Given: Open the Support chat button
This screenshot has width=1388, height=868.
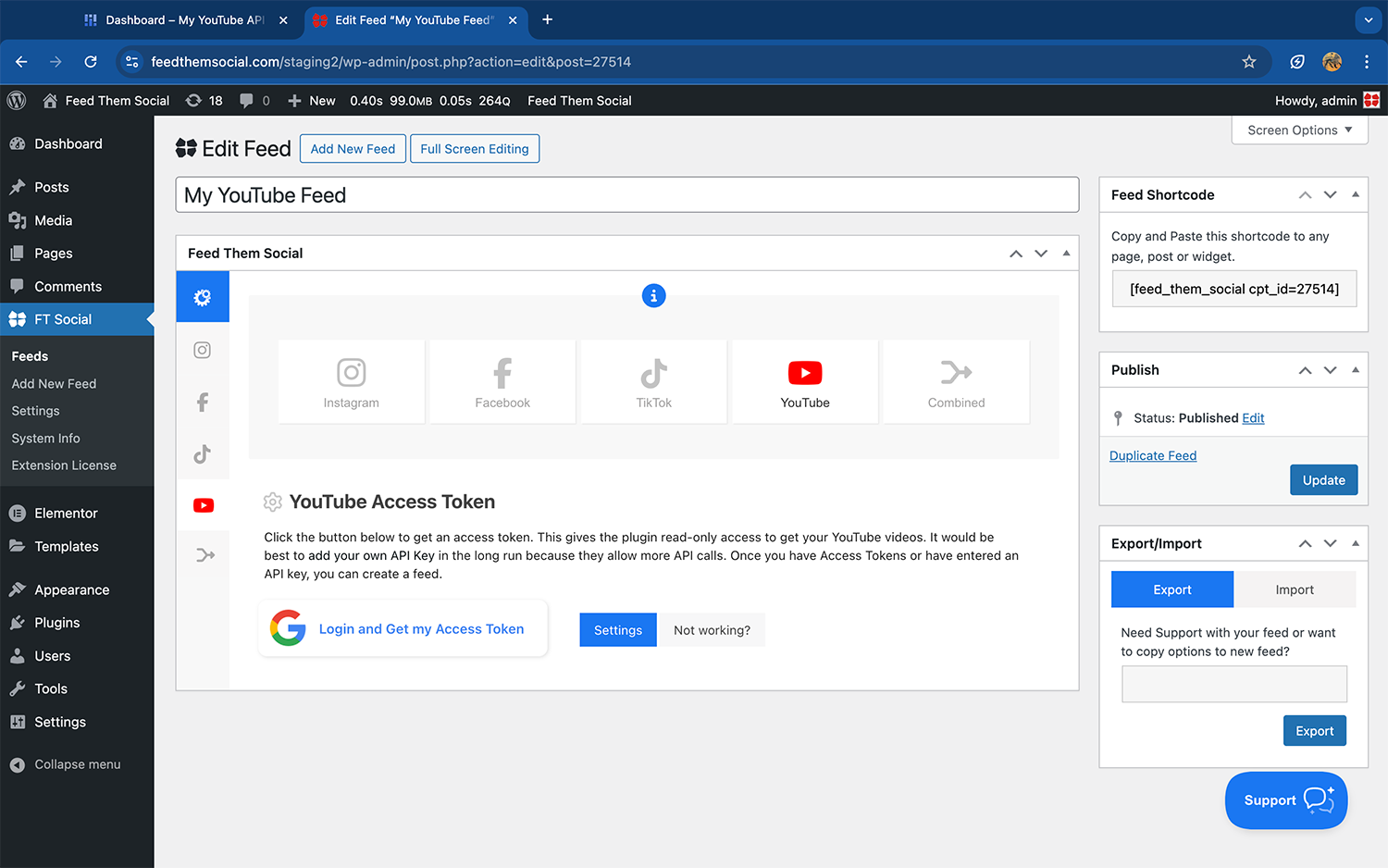Looking at the screenshot, I should click(1286, 800).
